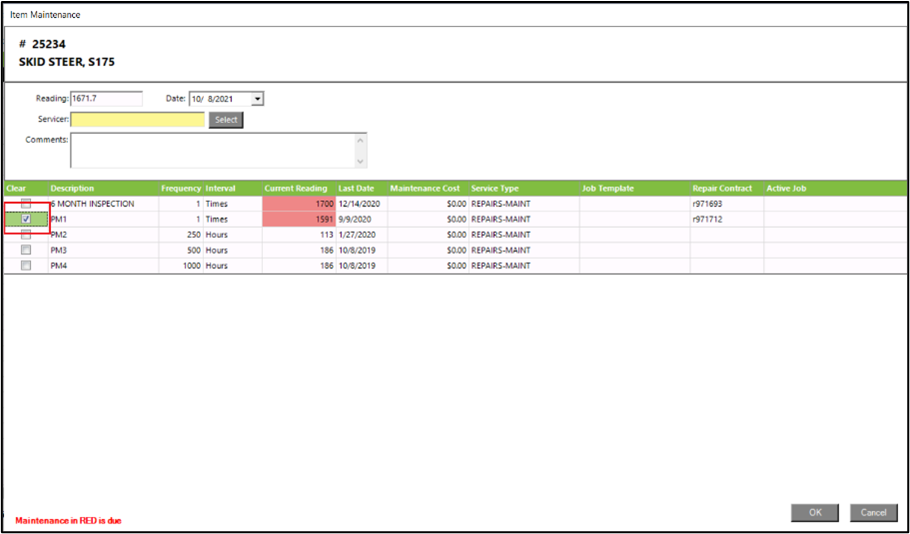Confirm with the OK button
The image size is (910, 534).
815,512
